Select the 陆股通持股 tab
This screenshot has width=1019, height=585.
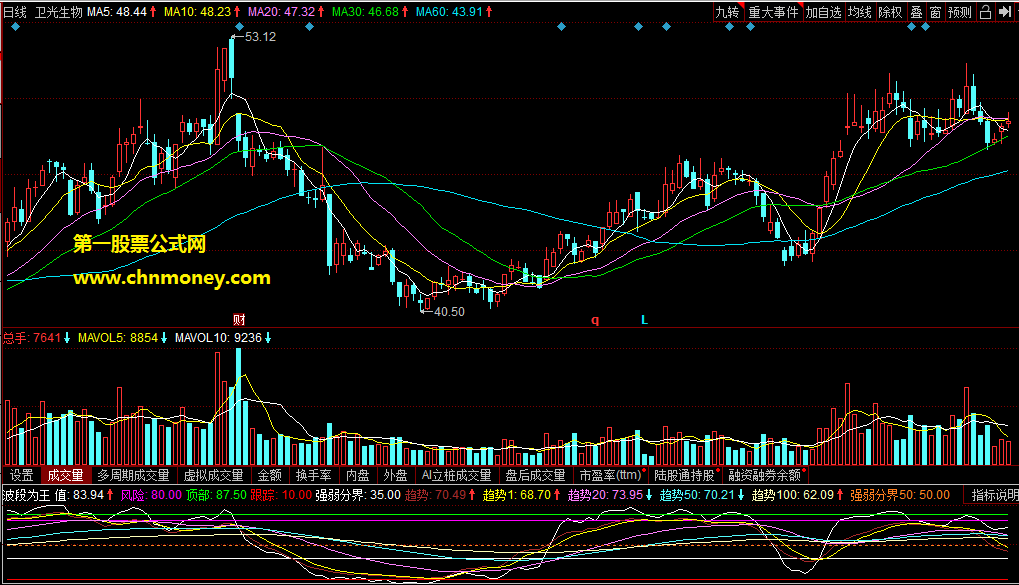[x=685, y=475]
